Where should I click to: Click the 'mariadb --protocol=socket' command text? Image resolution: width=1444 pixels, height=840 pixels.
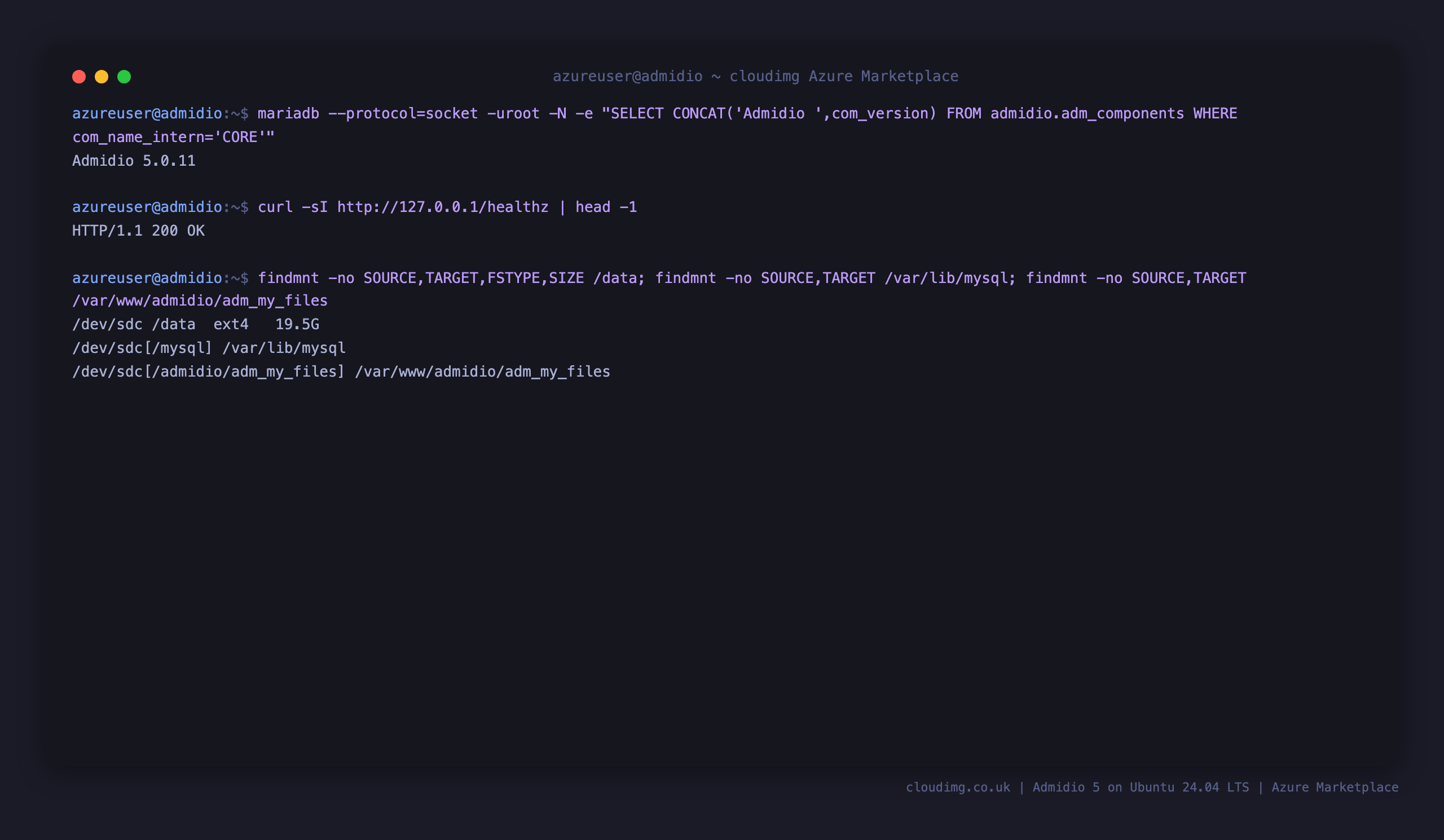click(x=368, y=113)
